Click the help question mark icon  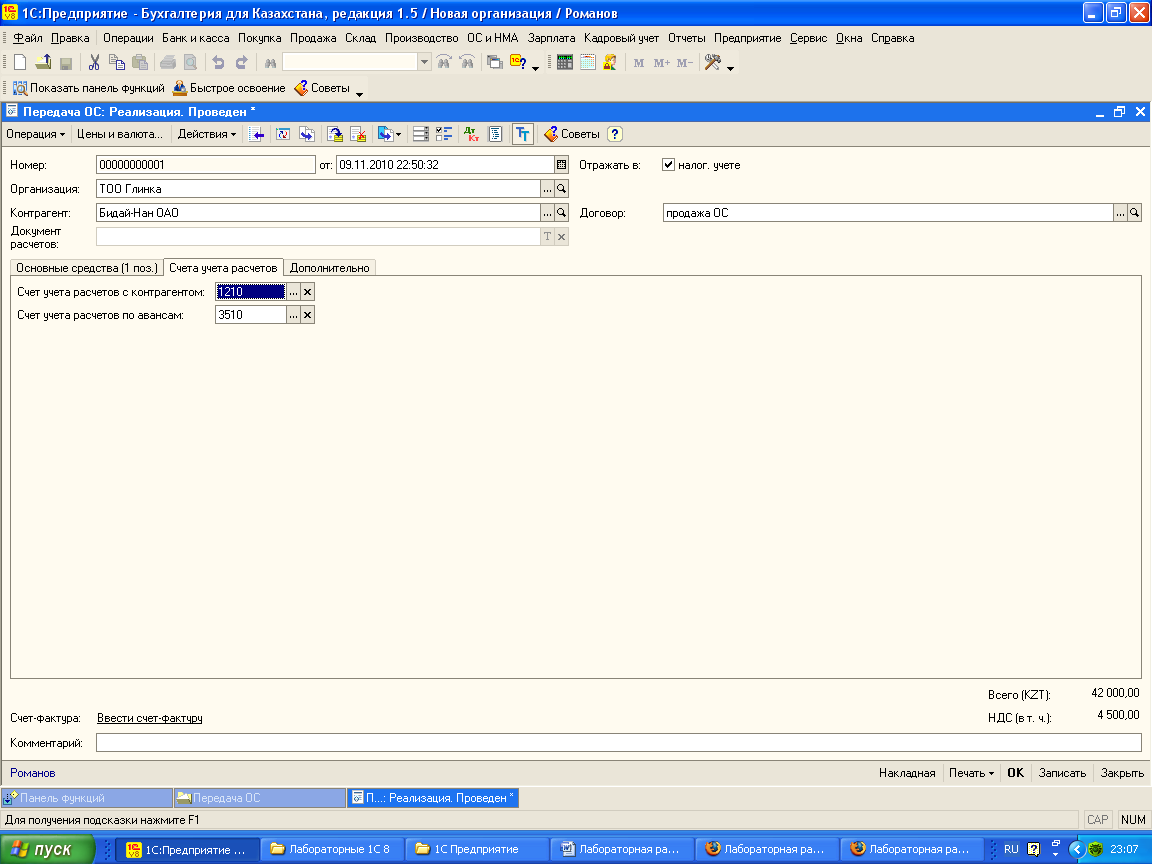(615, 134)
